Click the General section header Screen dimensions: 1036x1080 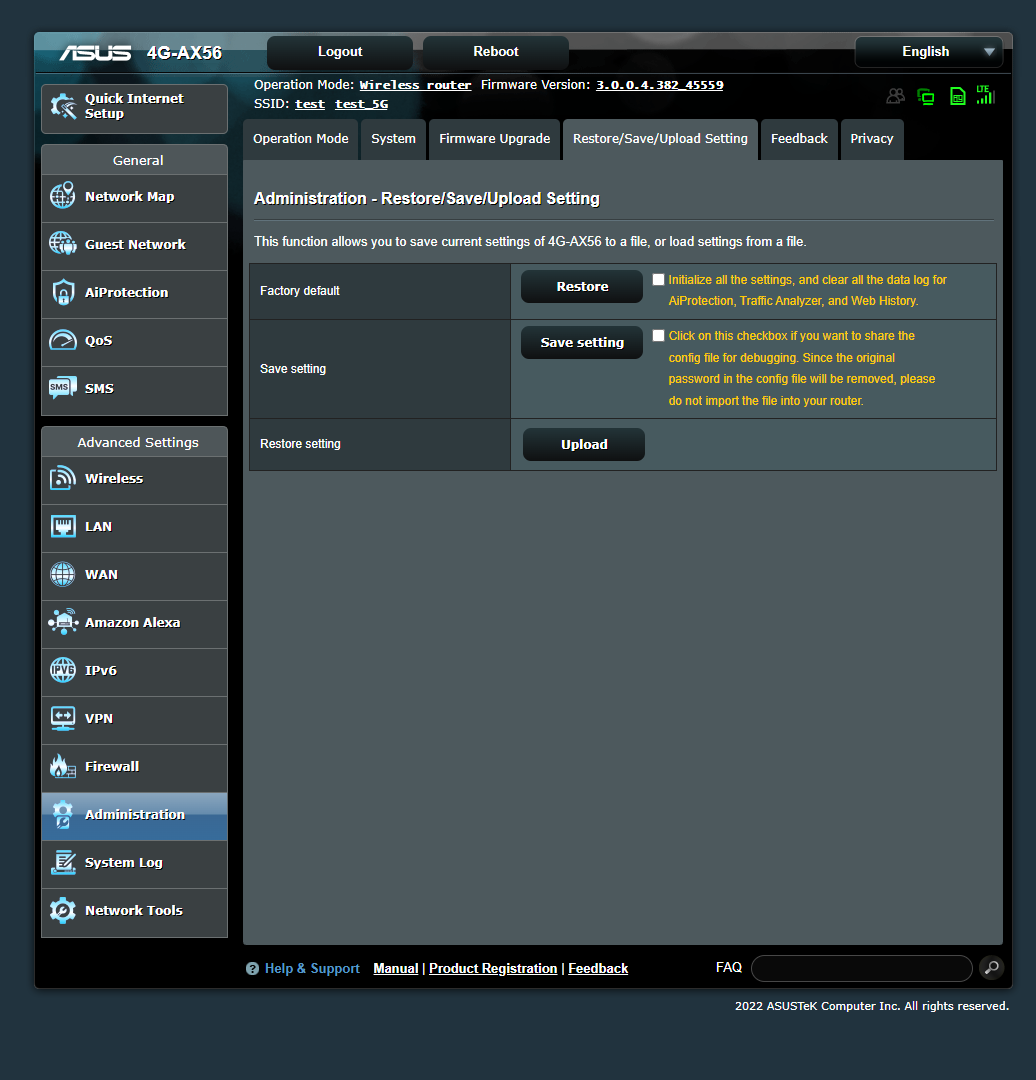138,160
